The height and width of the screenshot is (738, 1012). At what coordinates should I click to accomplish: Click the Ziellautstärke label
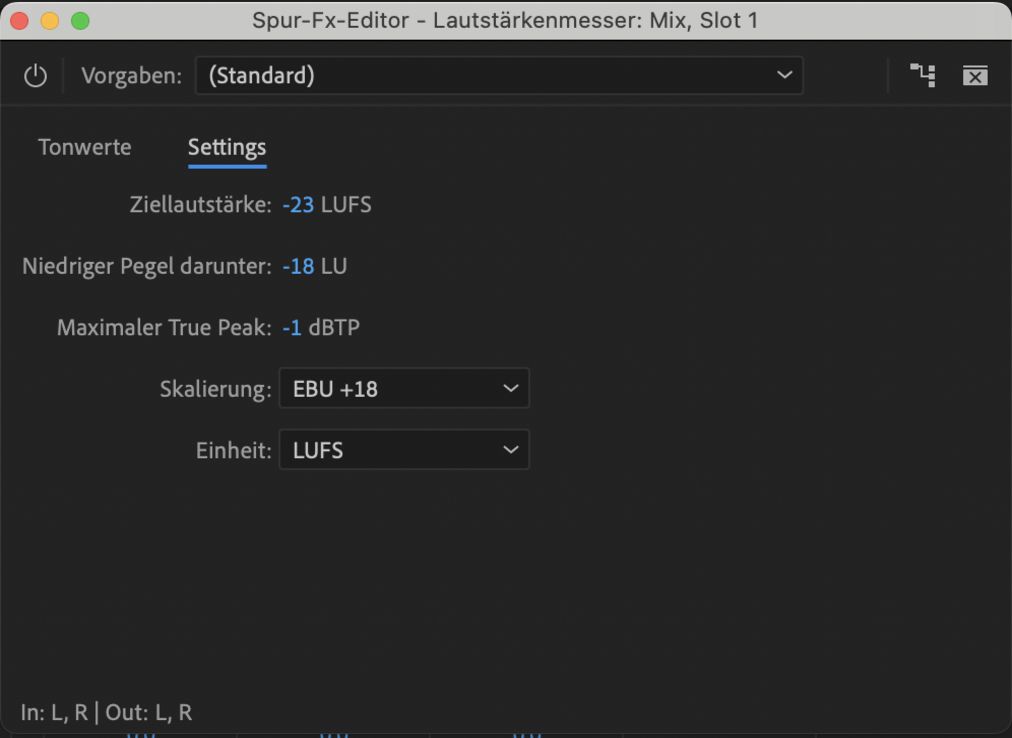(x=200, y=205)
